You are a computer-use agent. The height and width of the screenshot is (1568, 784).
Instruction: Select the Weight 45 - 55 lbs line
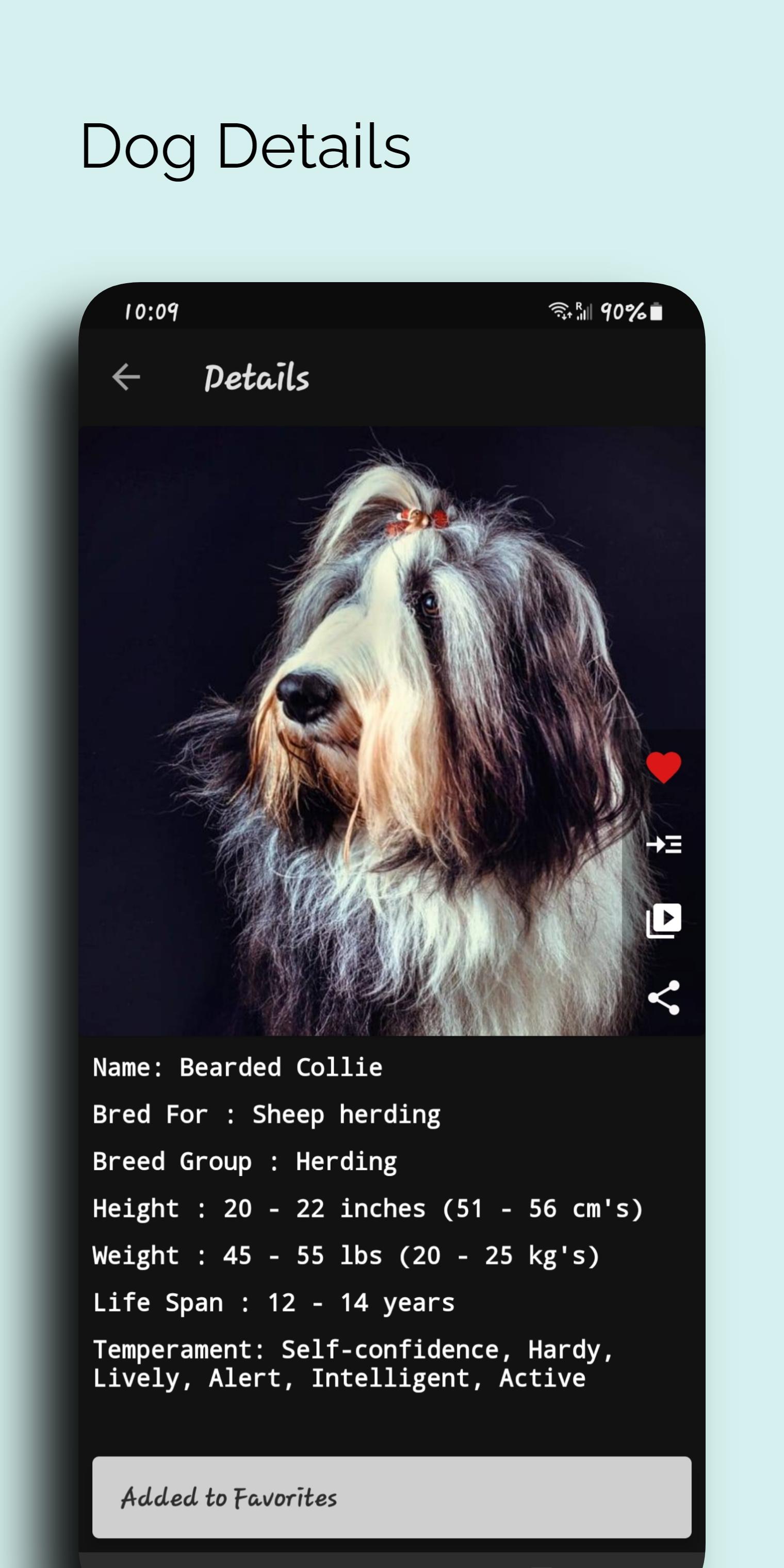click(x=346, y=1256)
